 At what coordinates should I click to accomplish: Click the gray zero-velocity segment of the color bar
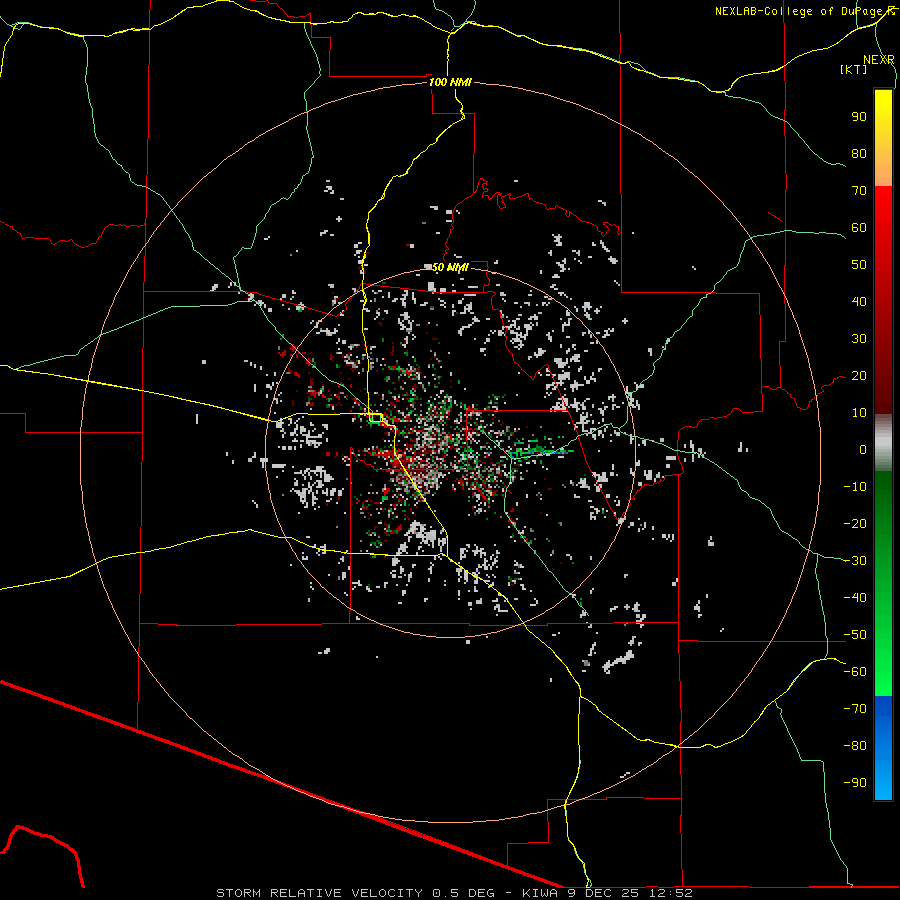coord(883,442)
